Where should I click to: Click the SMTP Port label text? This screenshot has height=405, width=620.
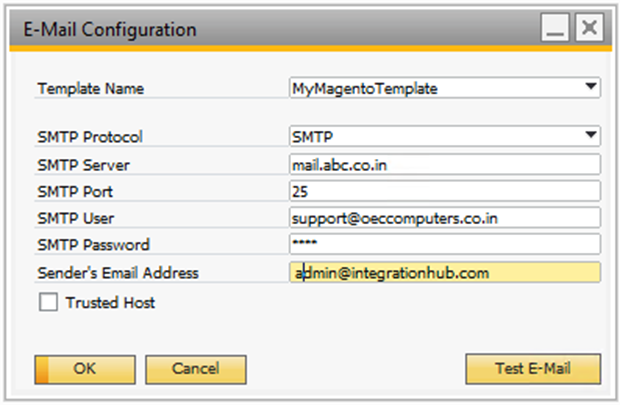78,191
